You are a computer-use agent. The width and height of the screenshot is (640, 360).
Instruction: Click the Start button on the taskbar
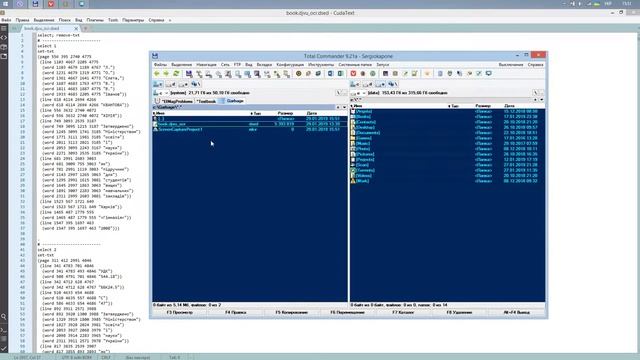(5, 4)
